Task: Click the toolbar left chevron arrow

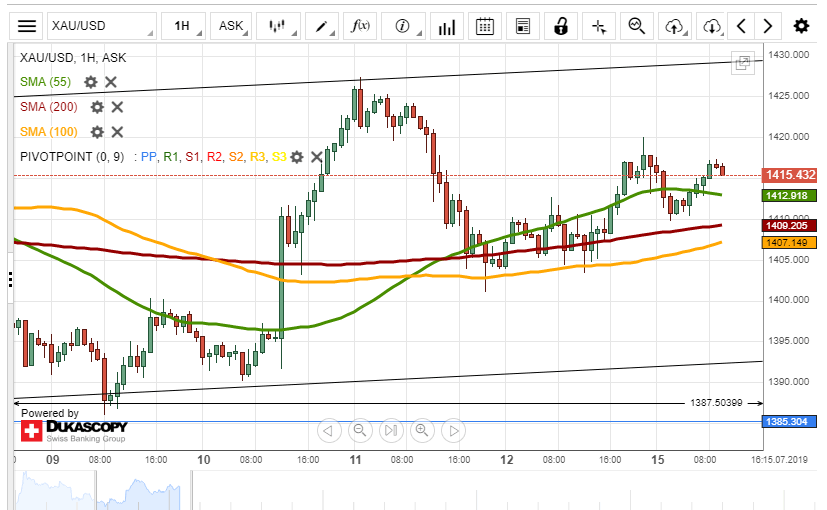Action: click(741, 26)
